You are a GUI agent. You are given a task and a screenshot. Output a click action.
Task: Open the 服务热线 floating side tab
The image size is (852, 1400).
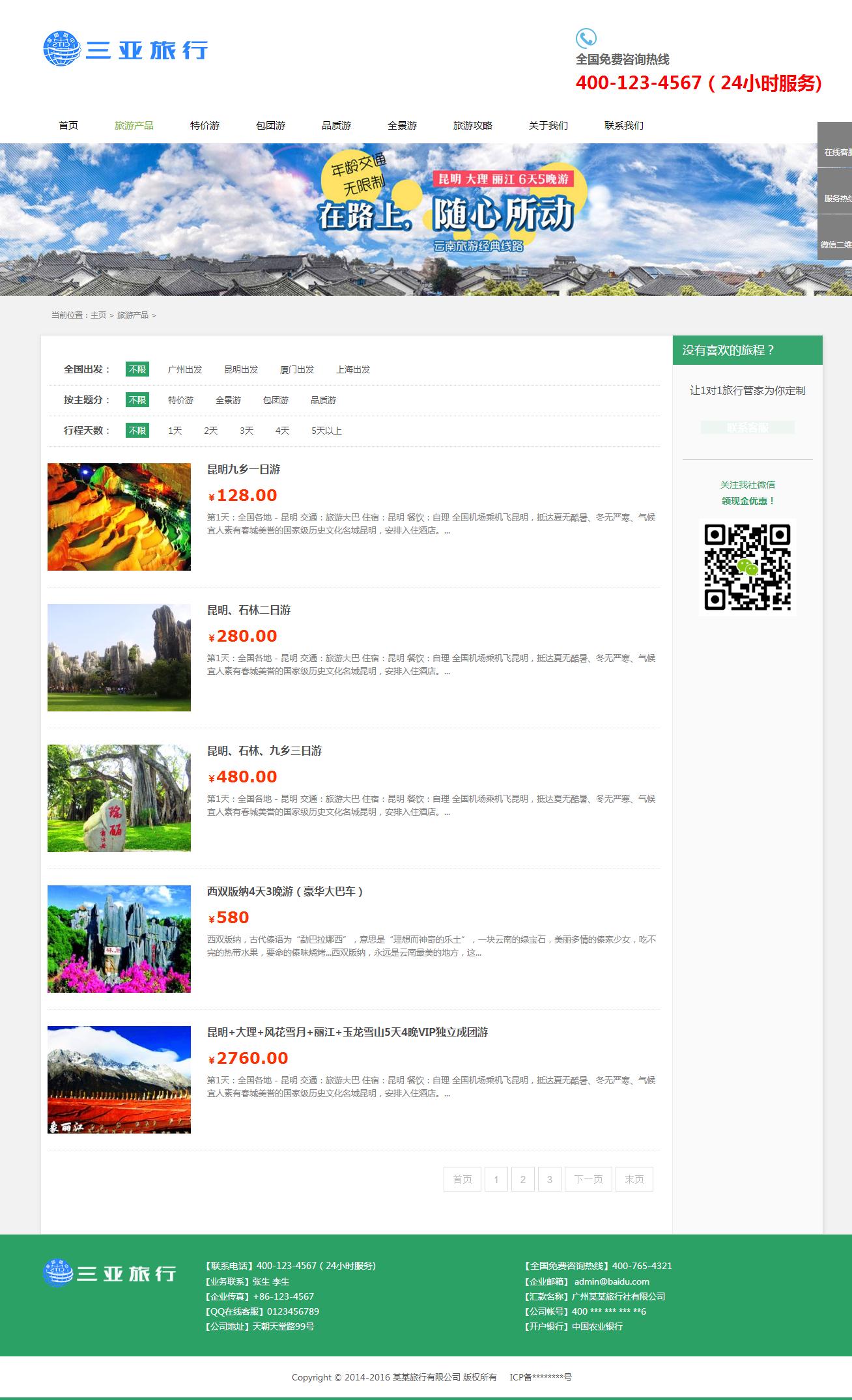click(x=836, y=198)
